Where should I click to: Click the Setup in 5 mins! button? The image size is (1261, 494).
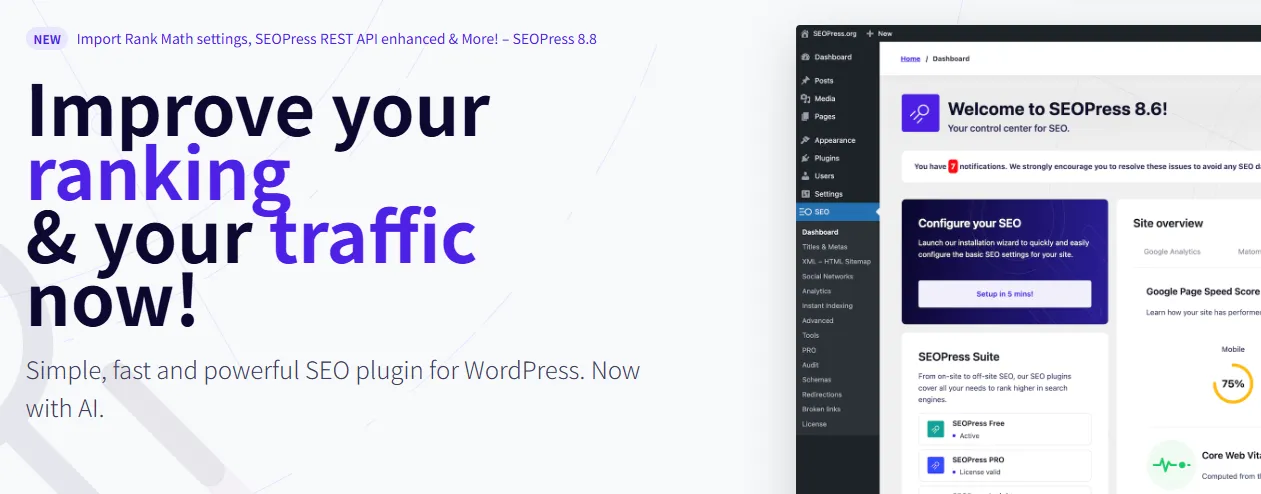click(x=1004, y=294)
